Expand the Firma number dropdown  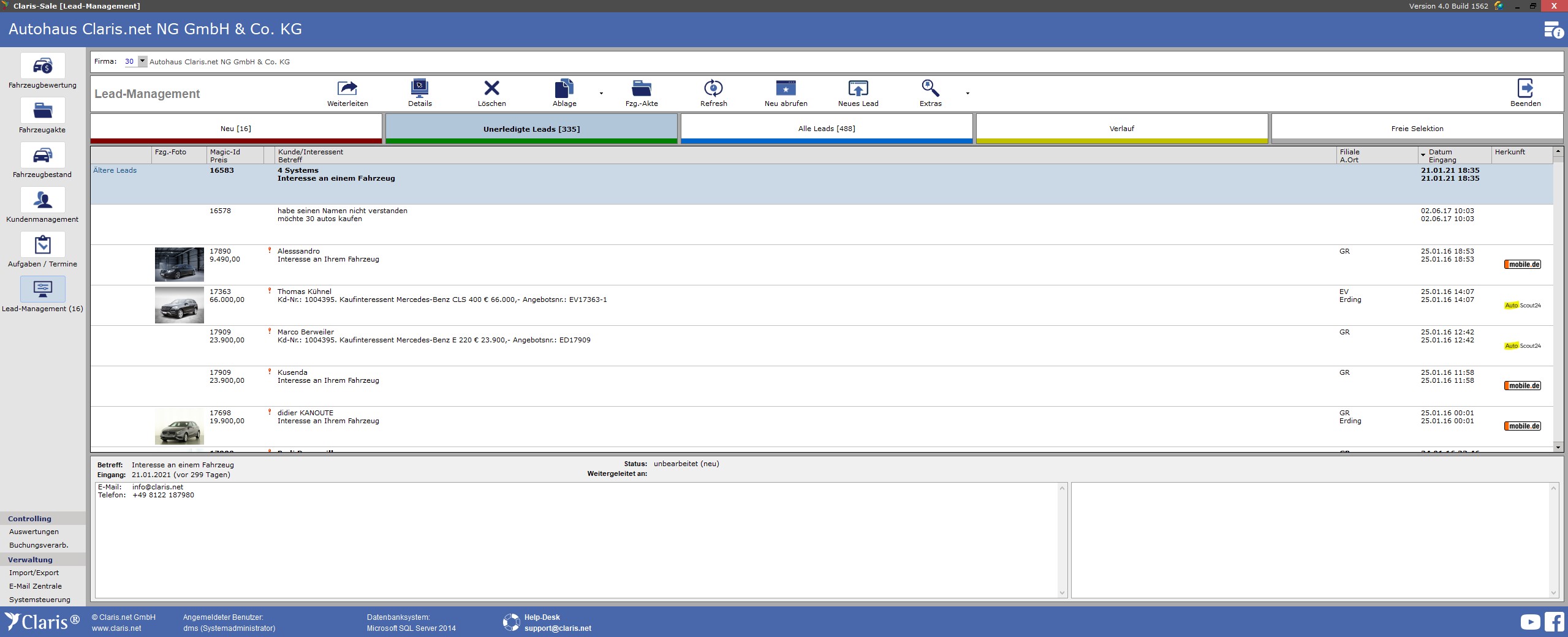pos(142,61)
